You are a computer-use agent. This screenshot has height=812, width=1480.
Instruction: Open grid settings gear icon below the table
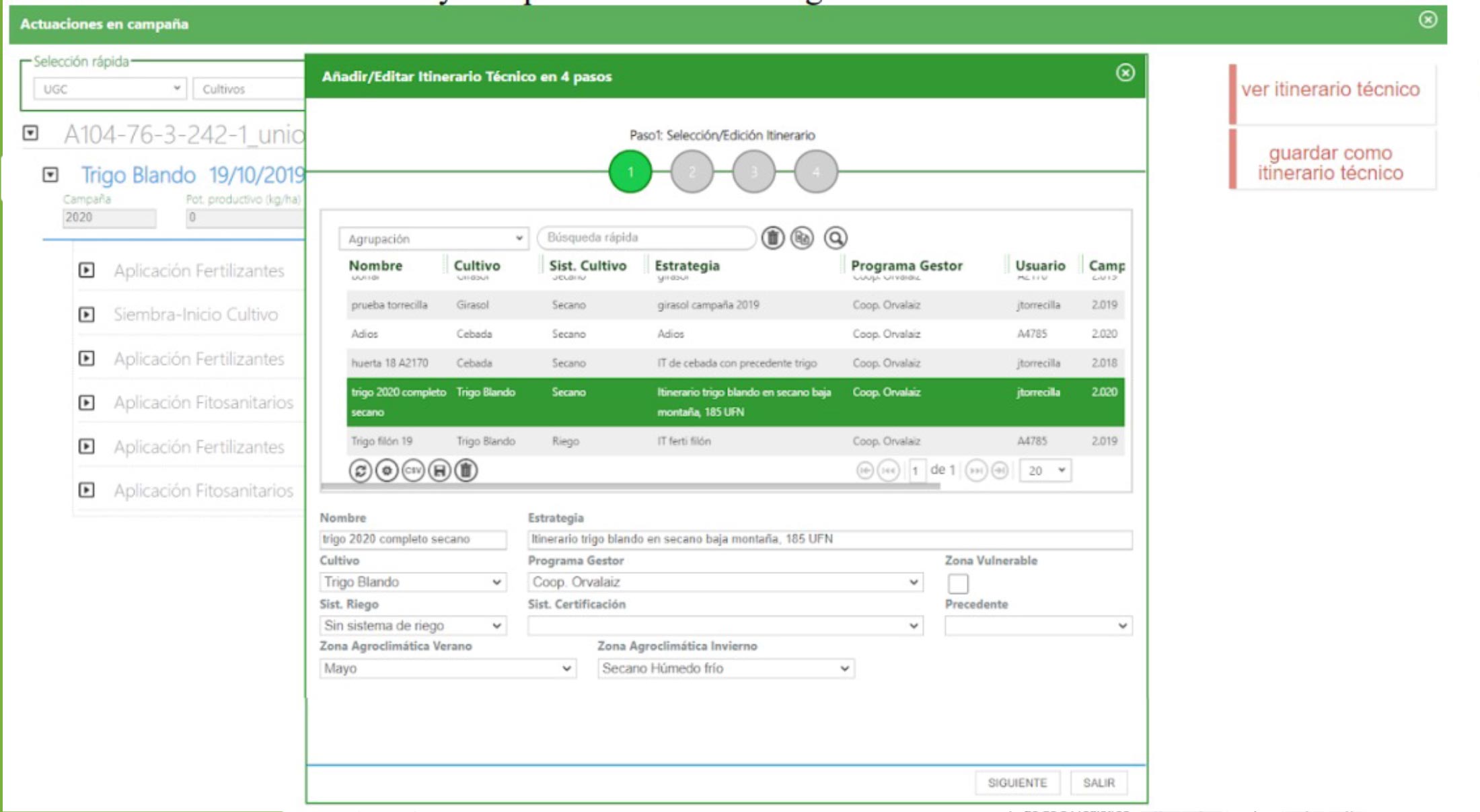pos(387,470)
